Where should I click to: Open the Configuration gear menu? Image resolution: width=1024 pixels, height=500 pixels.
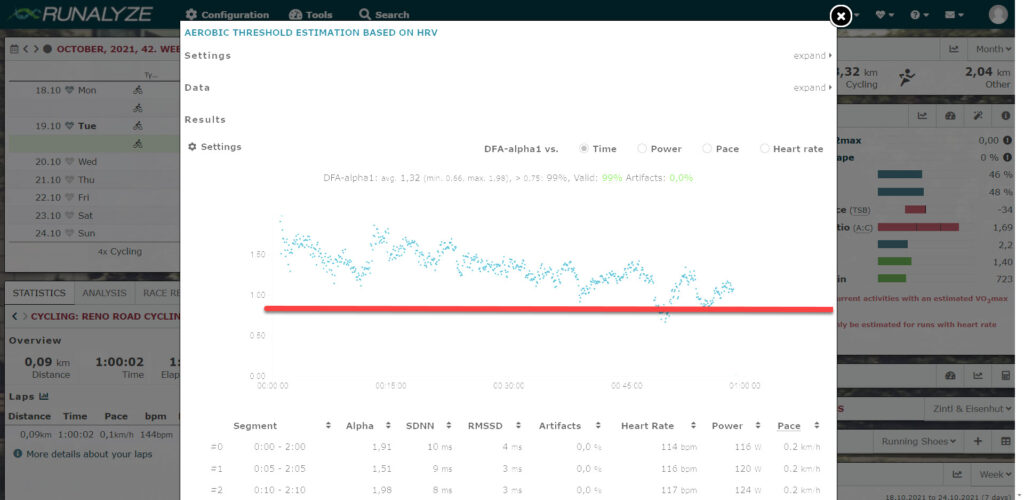click(227, 15)
